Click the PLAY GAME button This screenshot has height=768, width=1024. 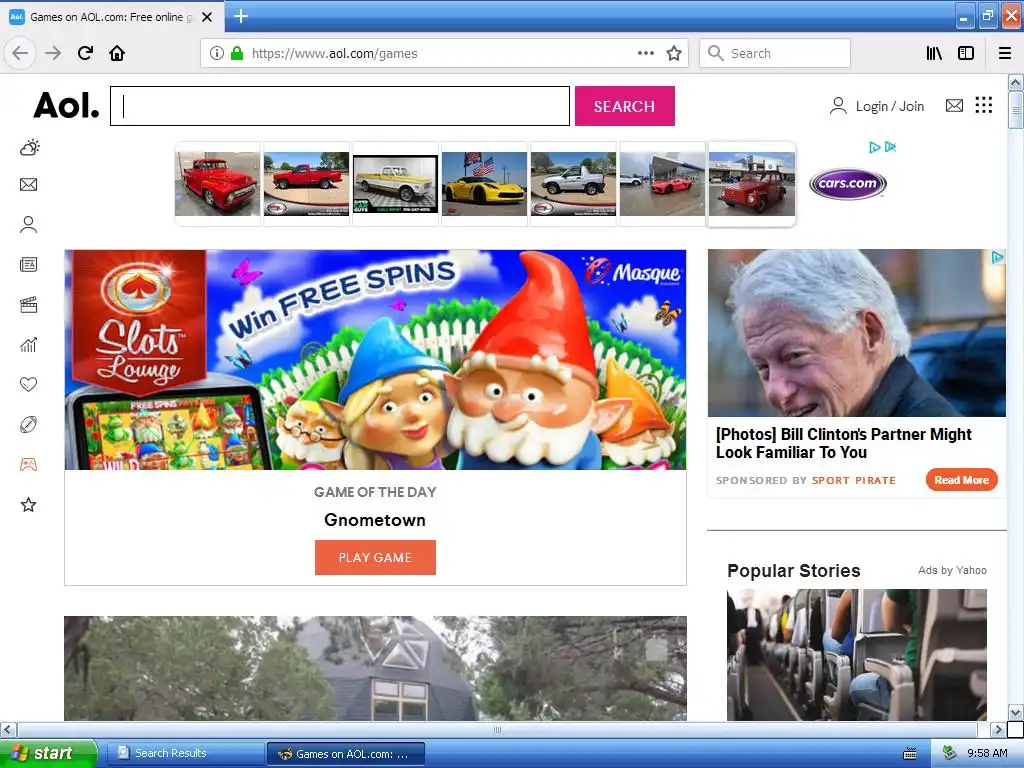tap(375, 557)
